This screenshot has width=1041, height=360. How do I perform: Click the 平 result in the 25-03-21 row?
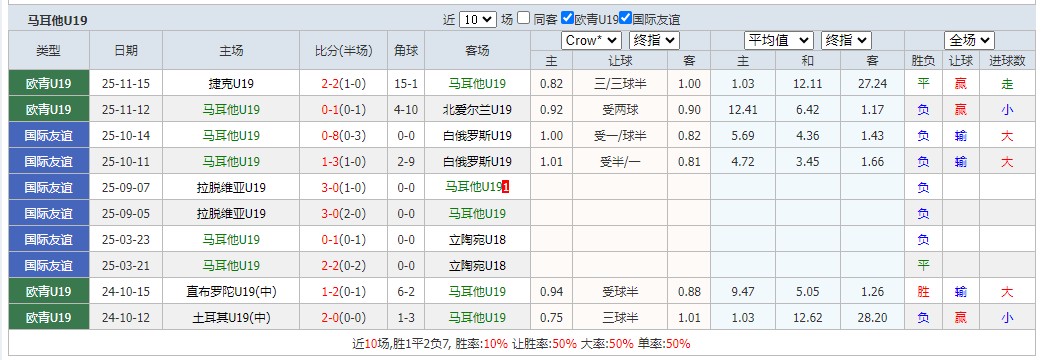click(x=923, y=266)
